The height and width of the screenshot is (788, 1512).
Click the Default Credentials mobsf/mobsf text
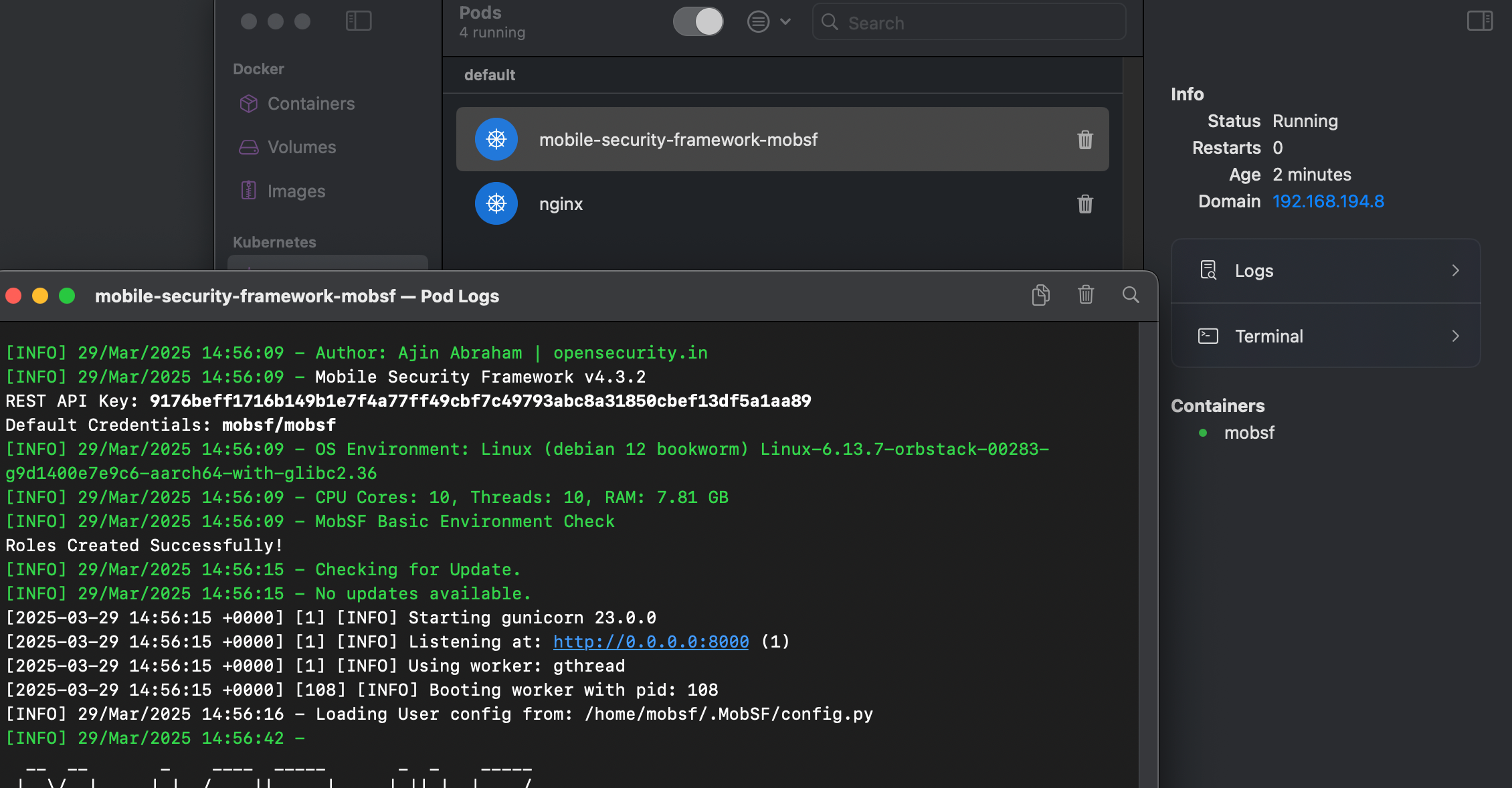(x=279, y=425)
